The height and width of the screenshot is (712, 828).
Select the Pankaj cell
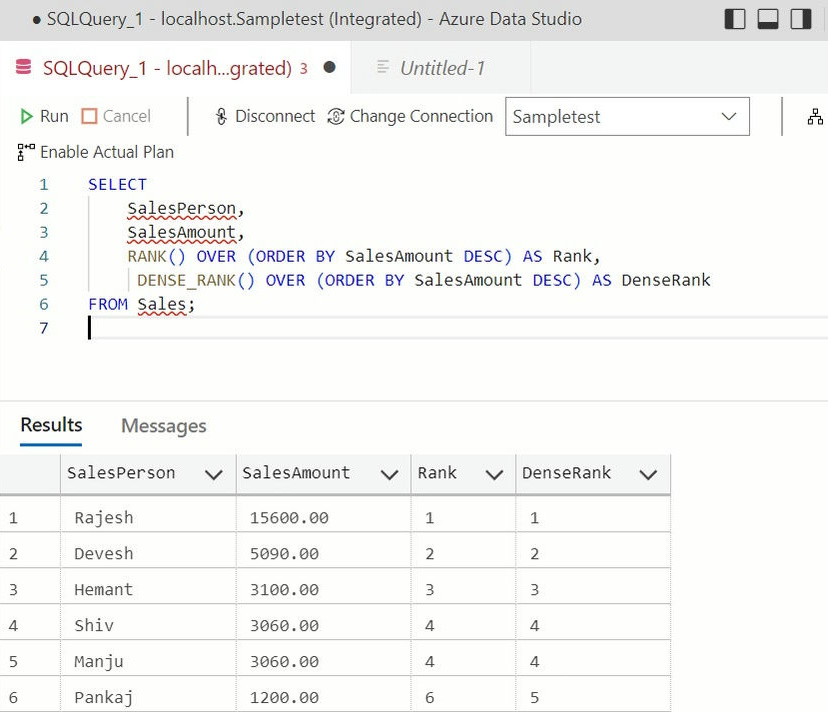tap(148, 697)
